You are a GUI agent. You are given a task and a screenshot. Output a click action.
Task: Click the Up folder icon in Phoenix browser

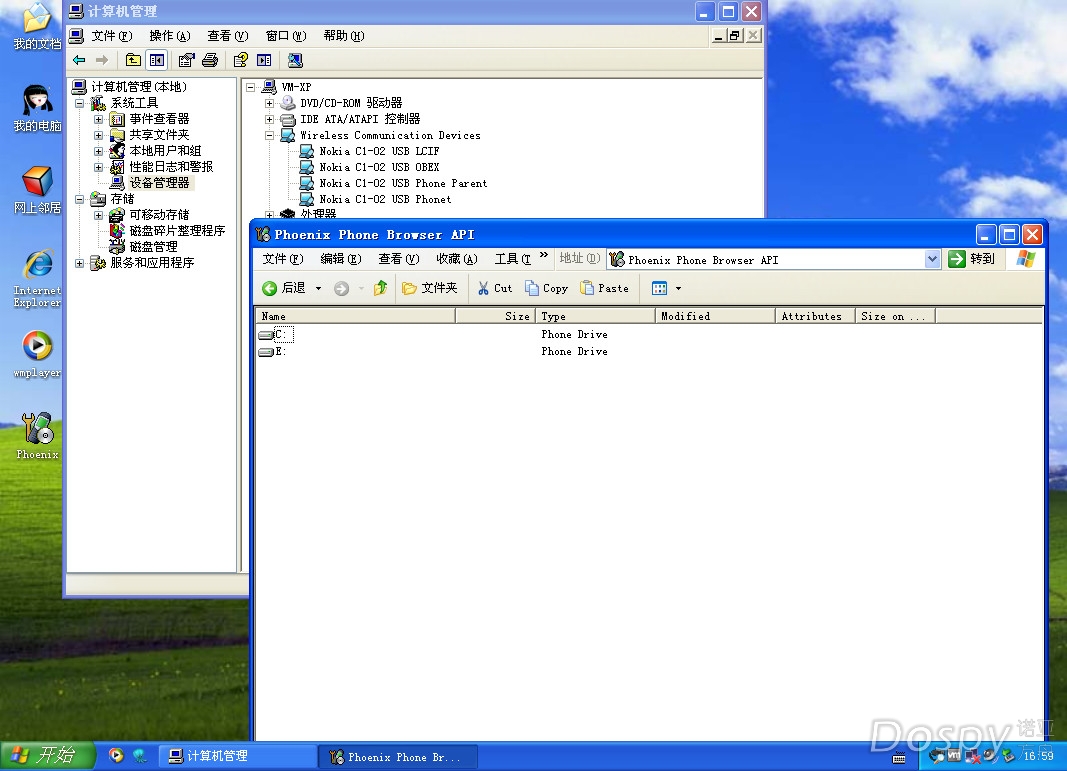380,289
